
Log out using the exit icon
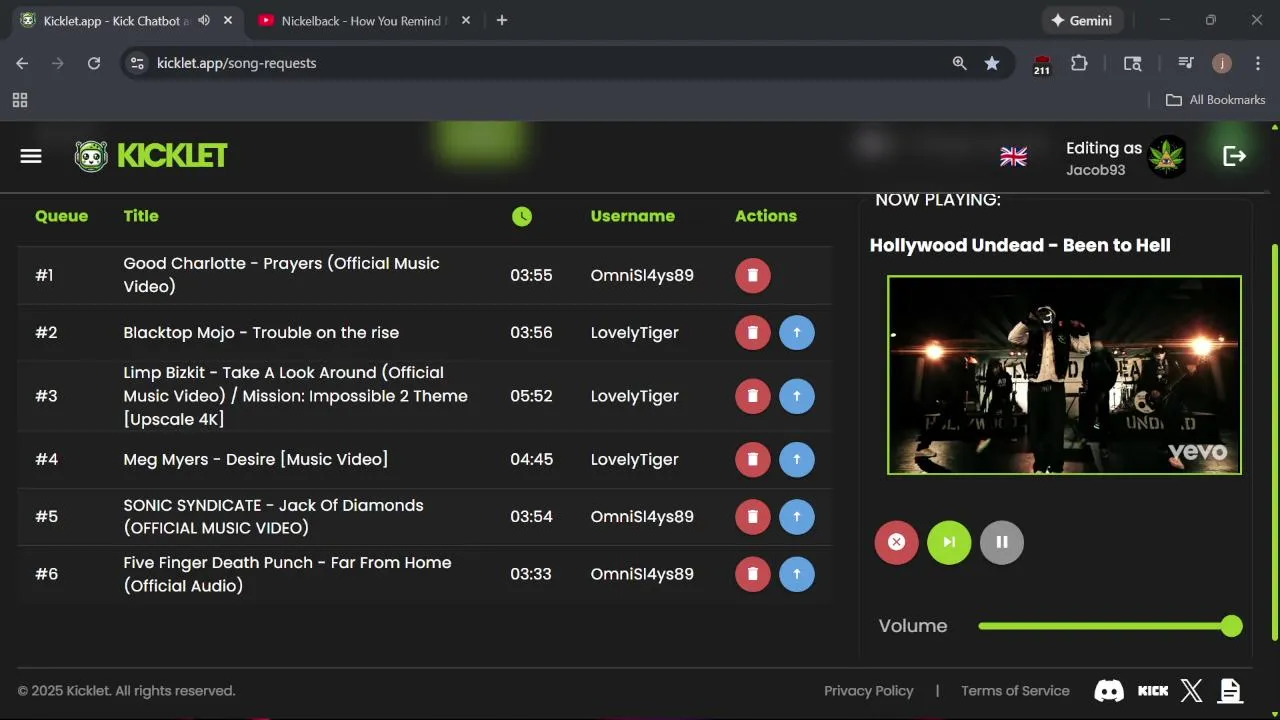click(x=1235, y=156)
